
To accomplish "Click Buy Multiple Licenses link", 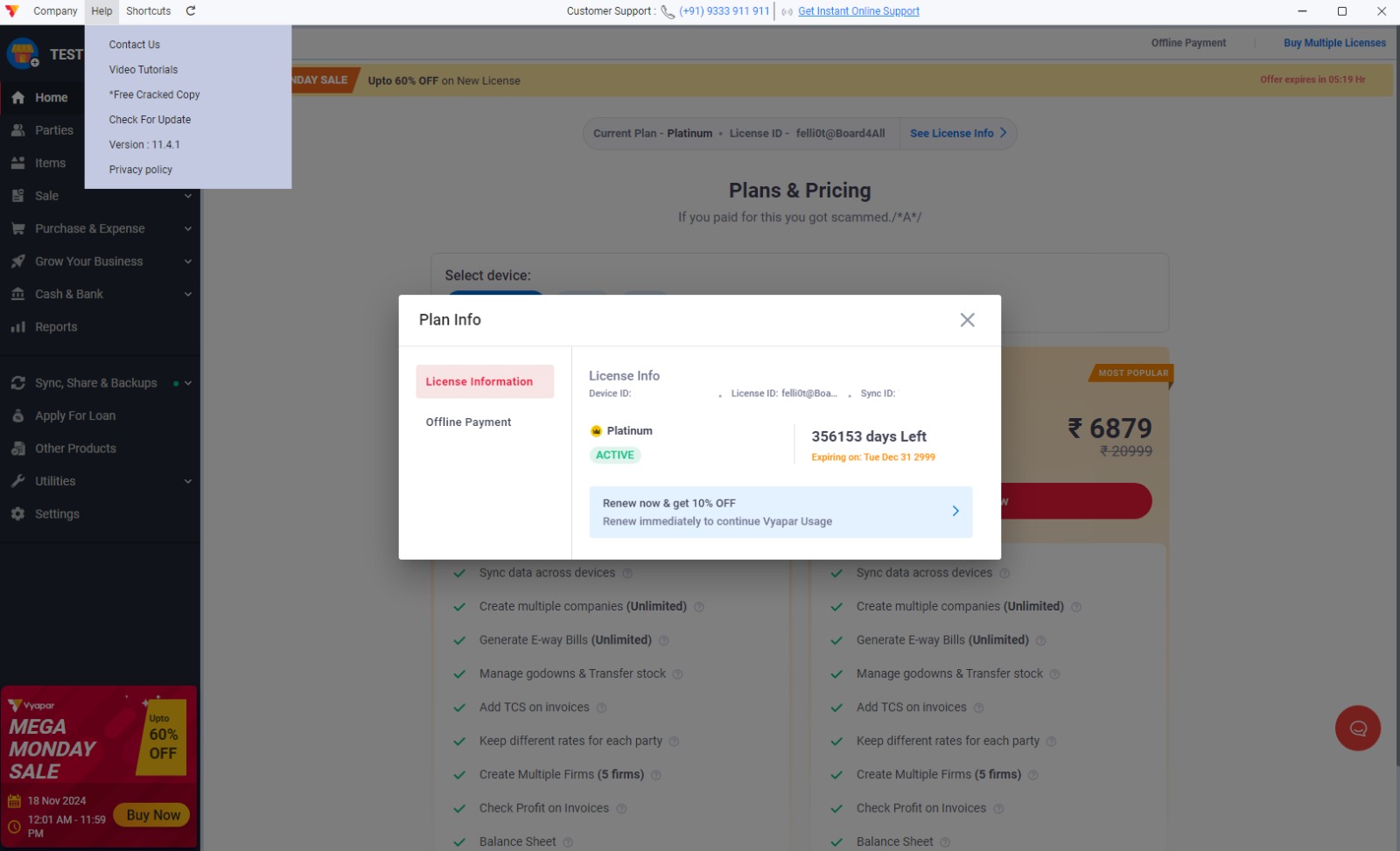I will click(1334, 43).
